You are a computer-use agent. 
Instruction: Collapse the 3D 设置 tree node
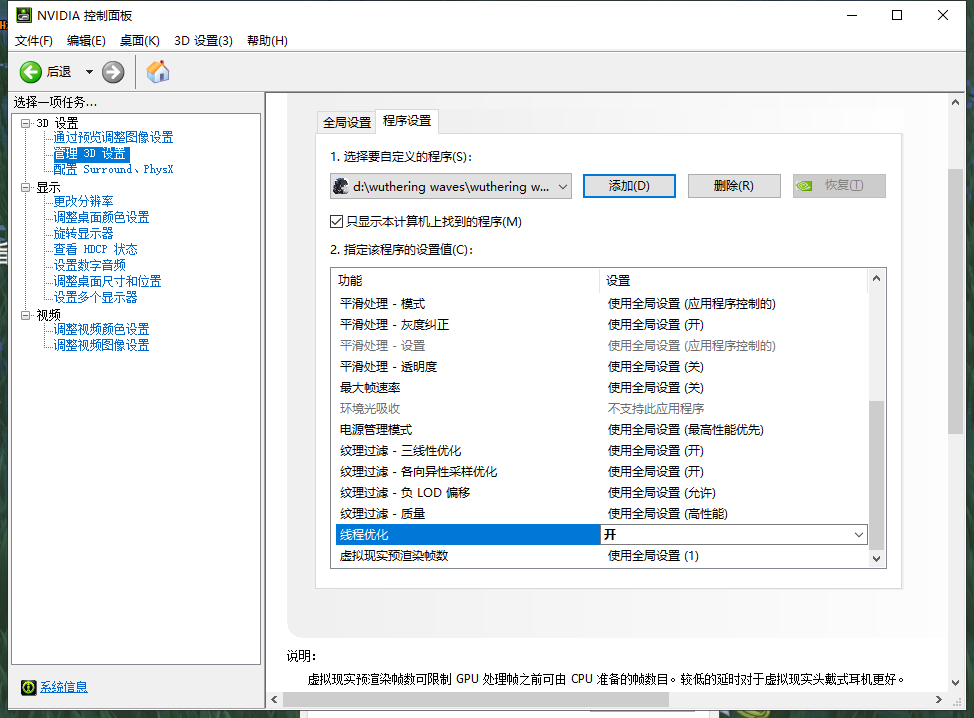click(x=25, y=123)
